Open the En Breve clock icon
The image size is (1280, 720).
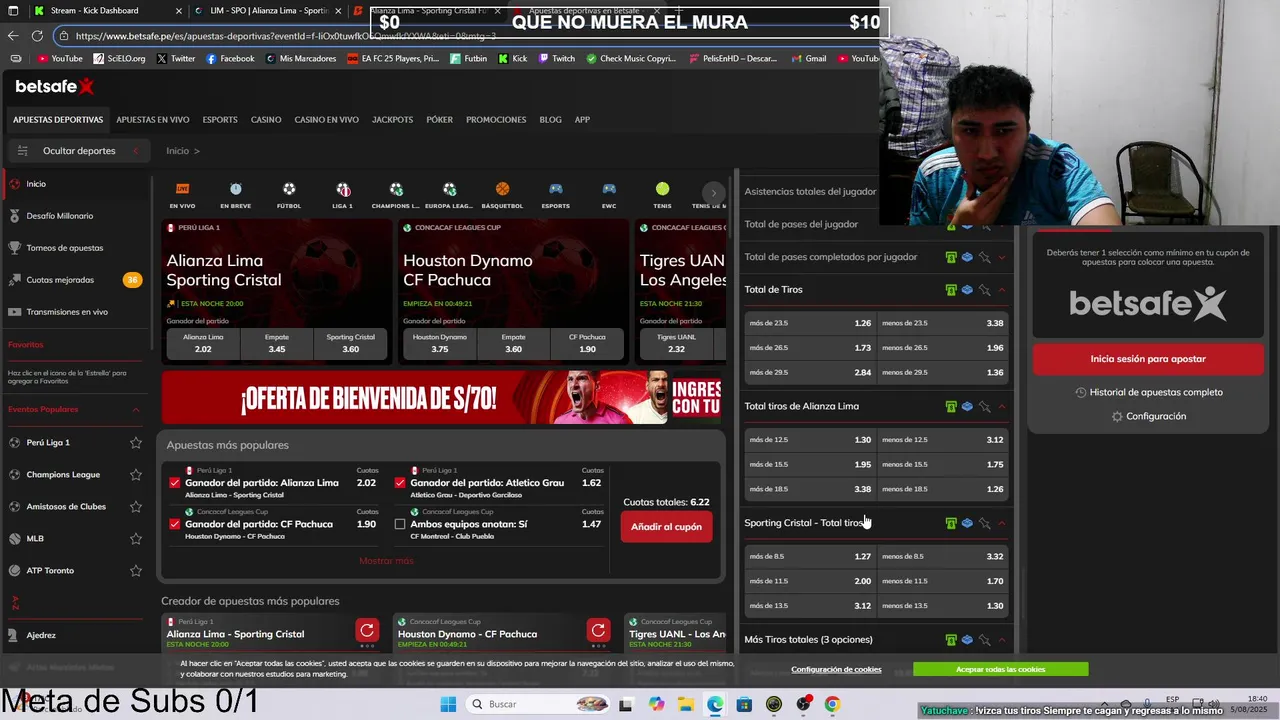[x=236, y=189]
